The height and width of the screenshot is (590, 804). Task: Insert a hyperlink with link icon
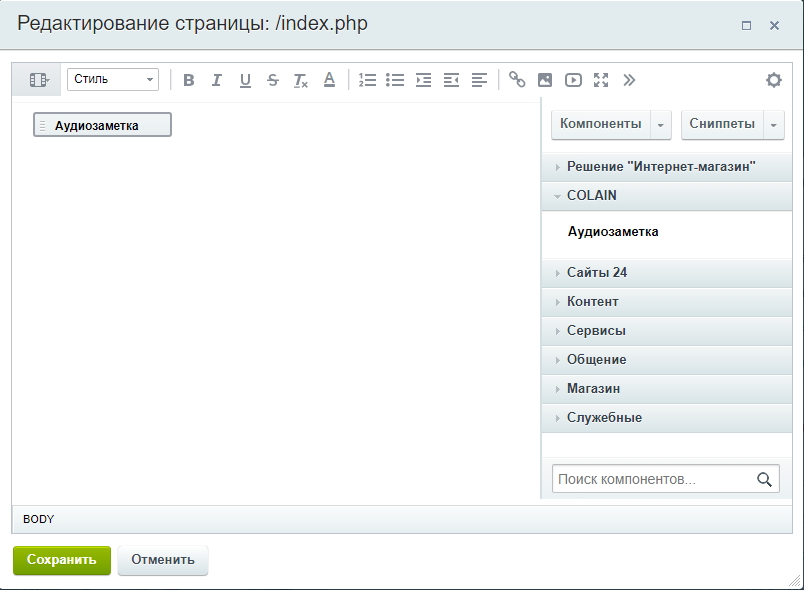517,80
